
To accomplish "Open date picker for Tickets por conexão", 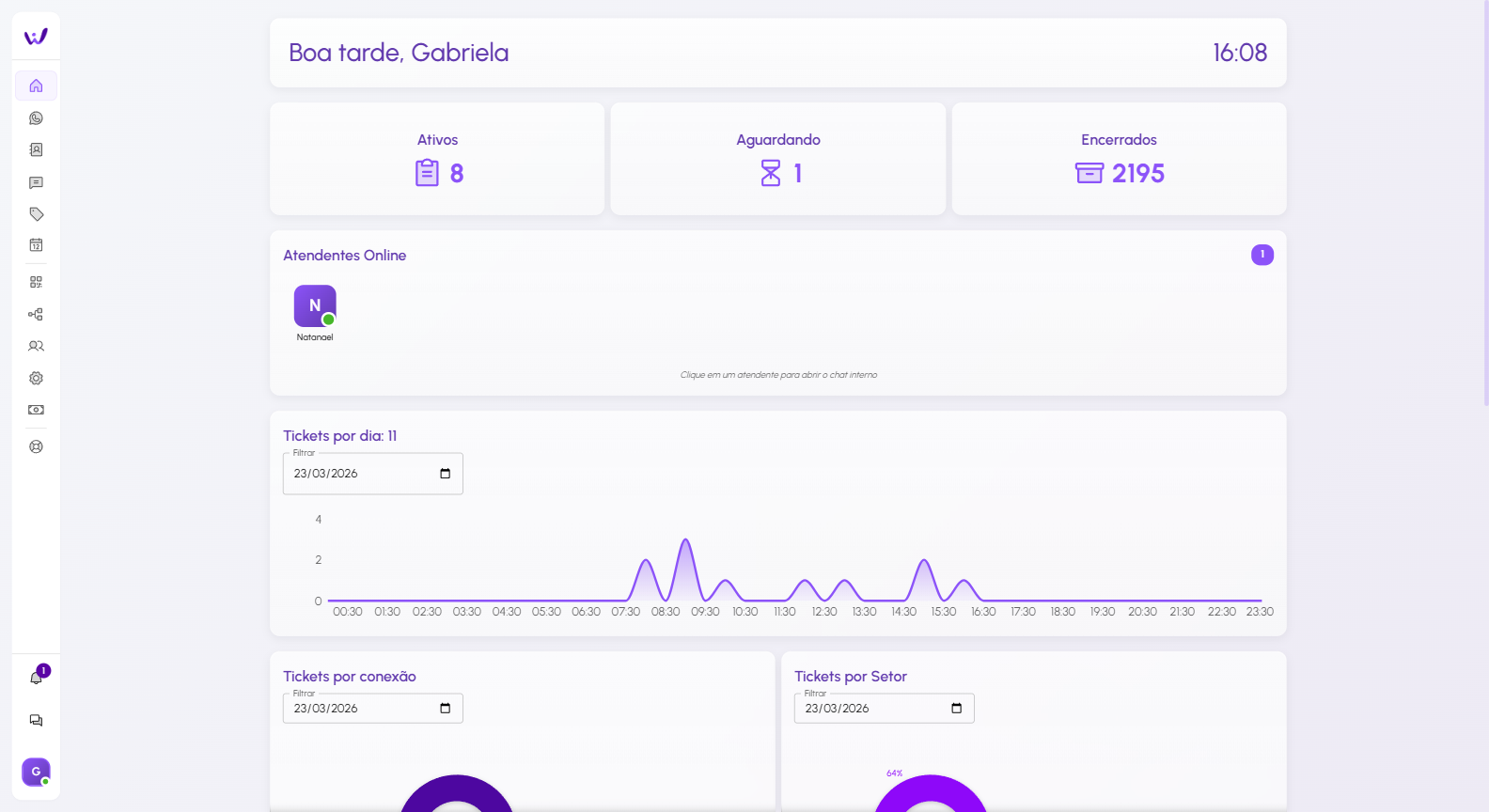I will click(x=445, y=709).
